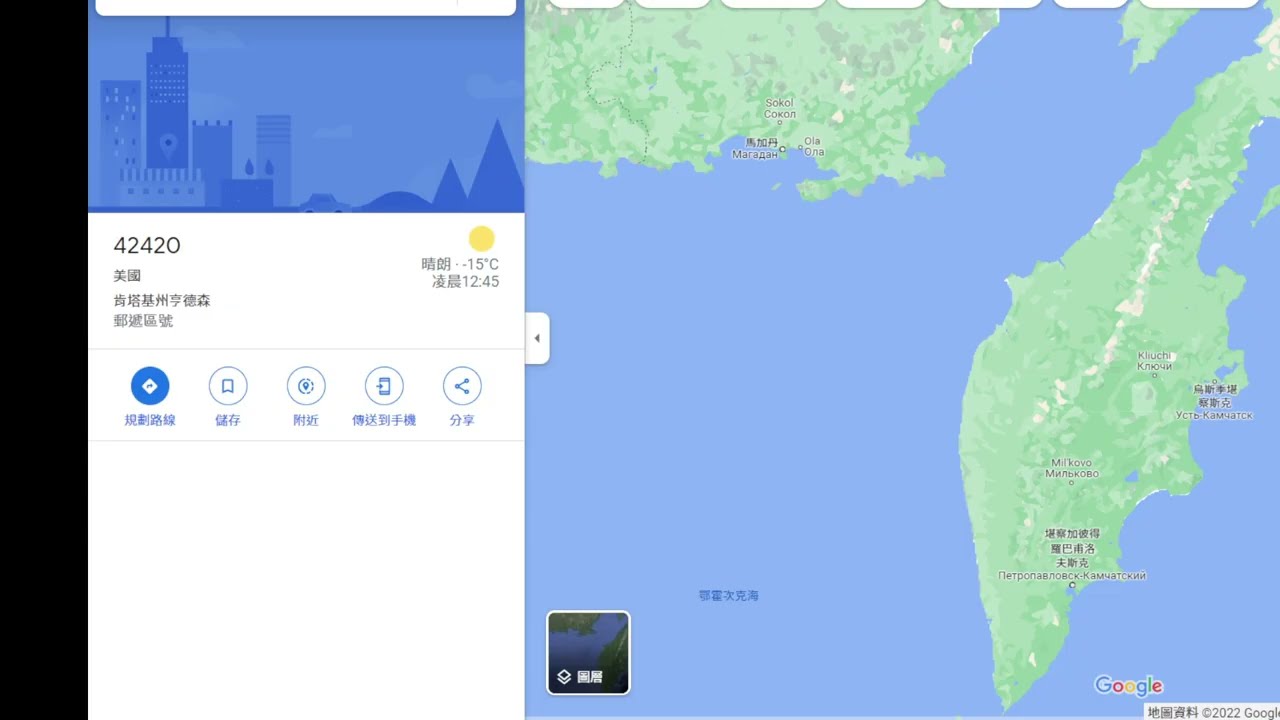1280x720 pixels.
Task: Open directions with 規劃路線 icon
Action: pos(150,386)
